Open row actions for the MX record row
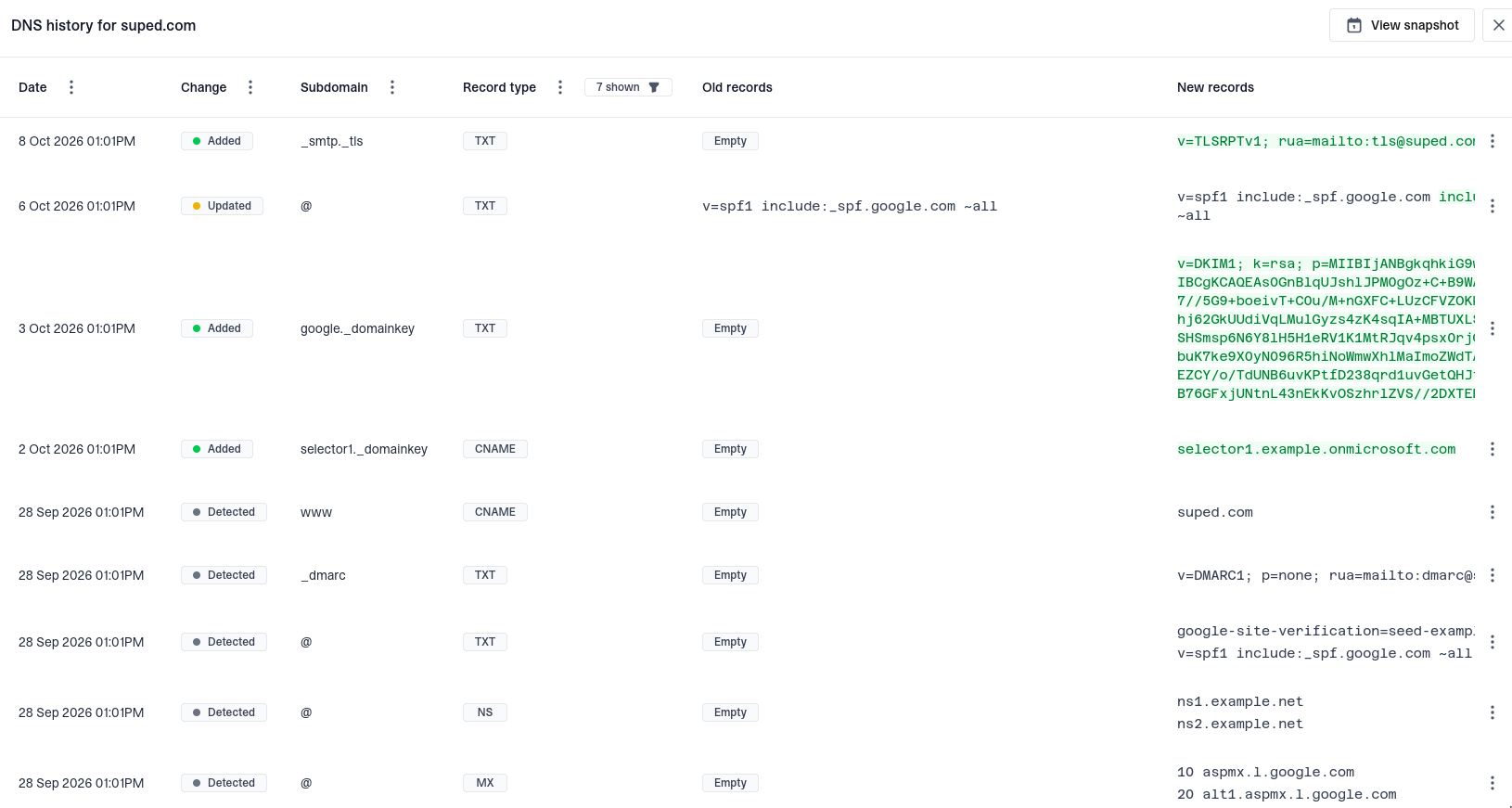1512x808 pixels. (1493, 783)
